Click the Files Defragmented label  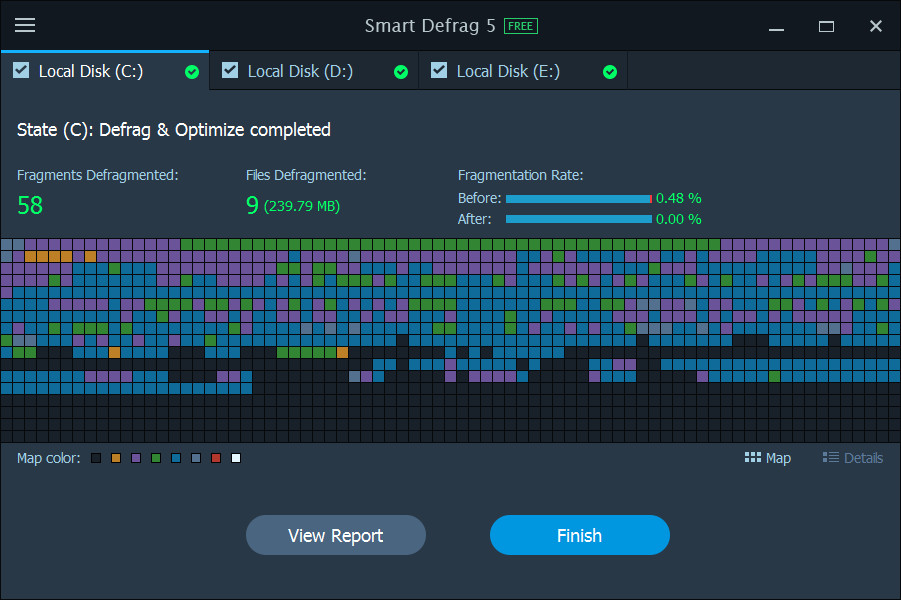coord(306,175)
